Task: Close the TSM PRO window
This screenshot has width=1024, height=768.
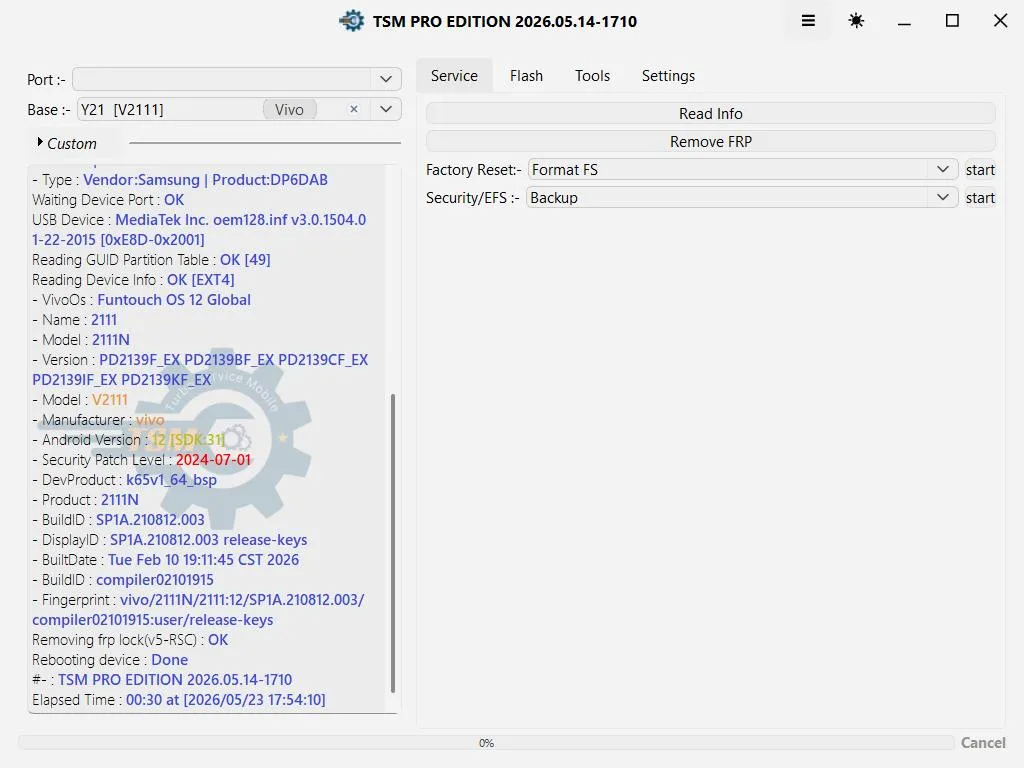Action: [1000, 21]
